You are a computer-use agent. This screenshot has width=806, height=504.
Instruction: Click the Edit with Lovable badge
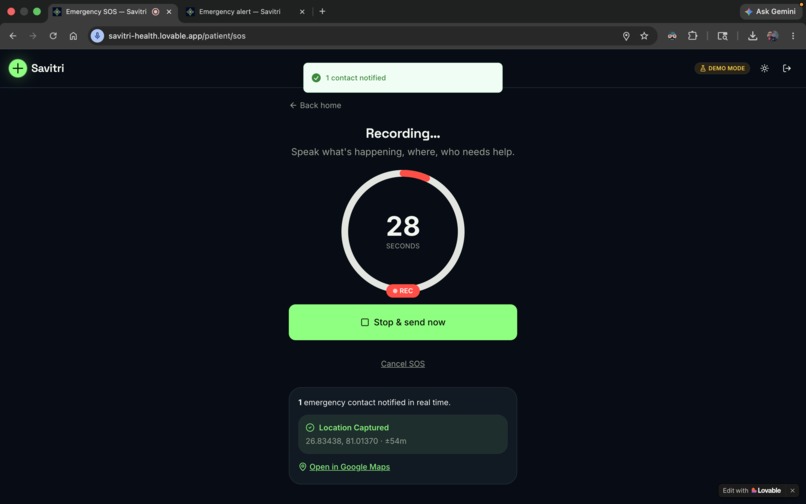[x=752, y=491]
